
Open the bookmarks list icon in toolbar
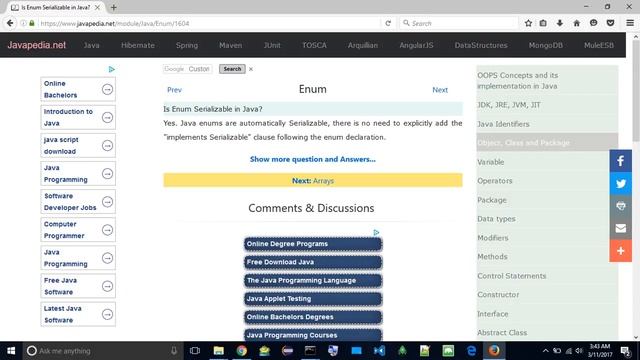[543, 23]
